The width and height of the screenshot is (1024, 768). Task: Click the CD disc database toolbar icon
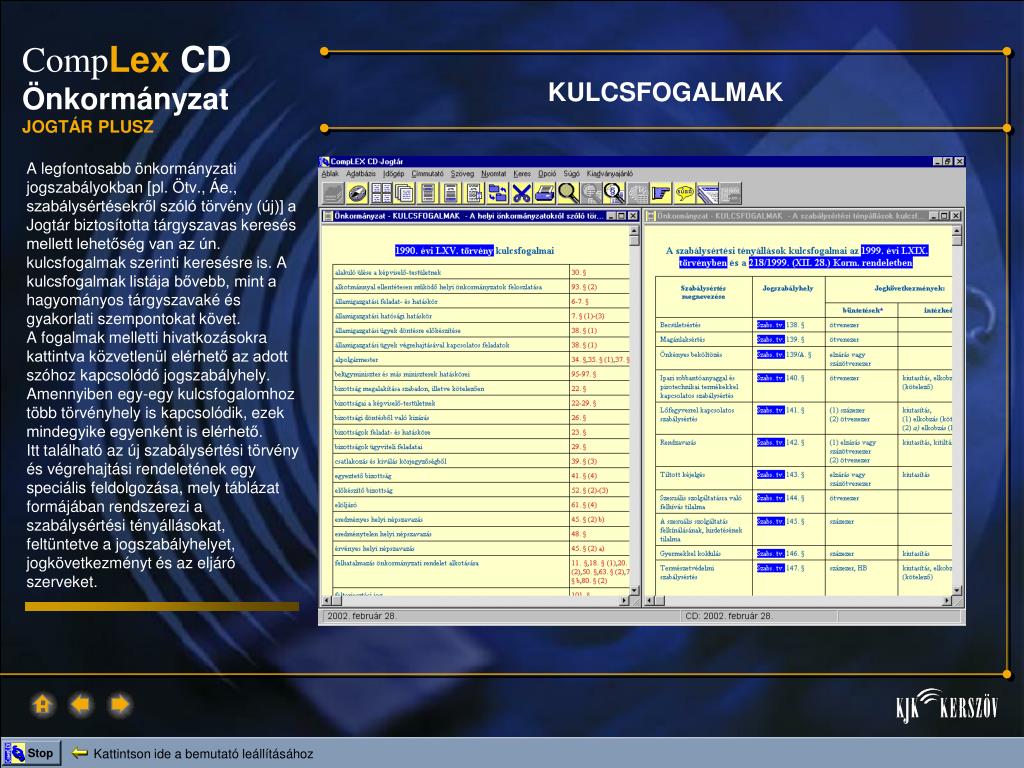(x=357, y=193)
